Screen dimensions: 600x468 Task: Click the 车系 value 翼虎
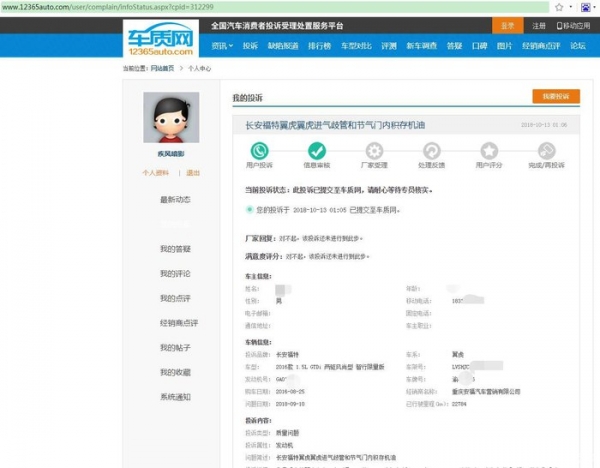458,354
